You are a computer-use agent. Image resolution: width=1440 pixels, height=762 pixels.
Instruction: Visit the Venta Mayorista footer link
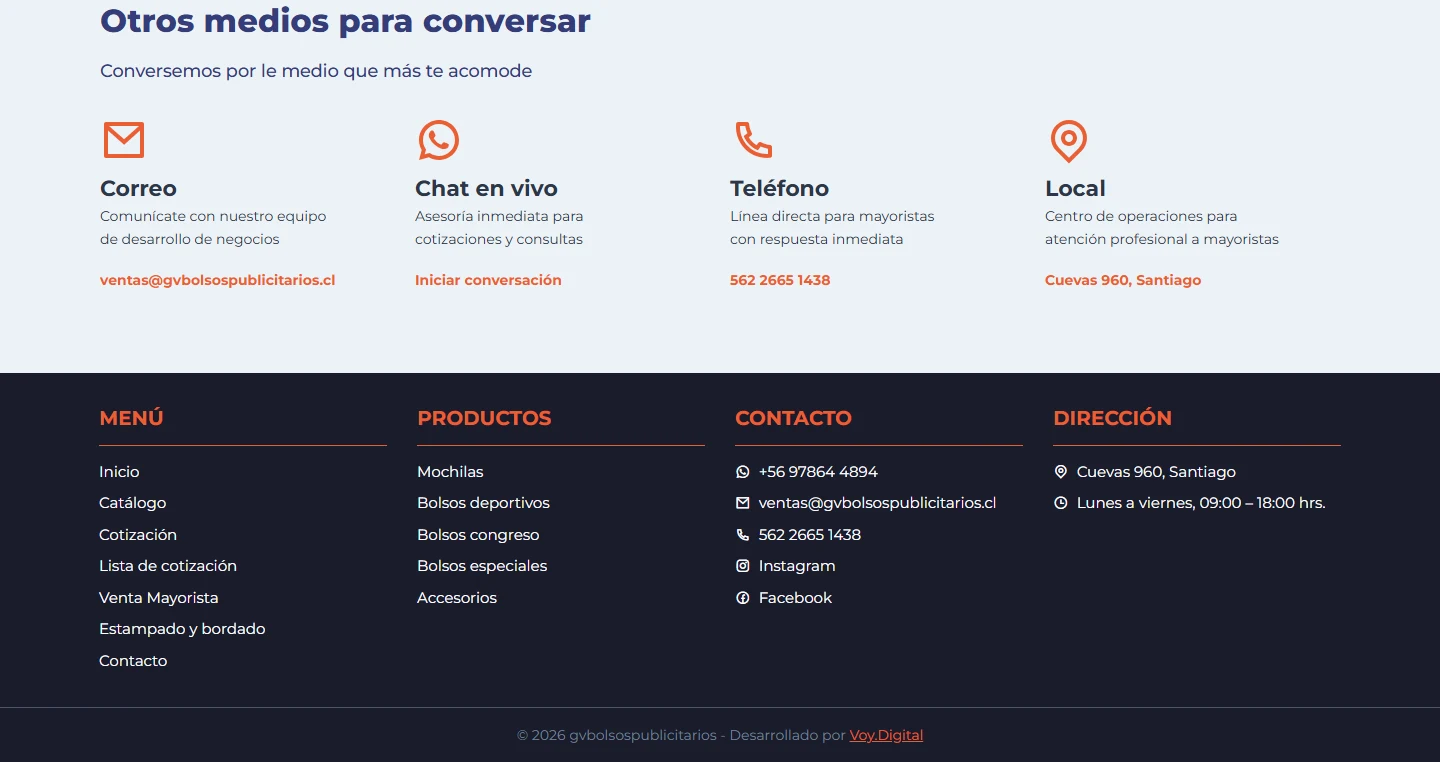point(158,598)
